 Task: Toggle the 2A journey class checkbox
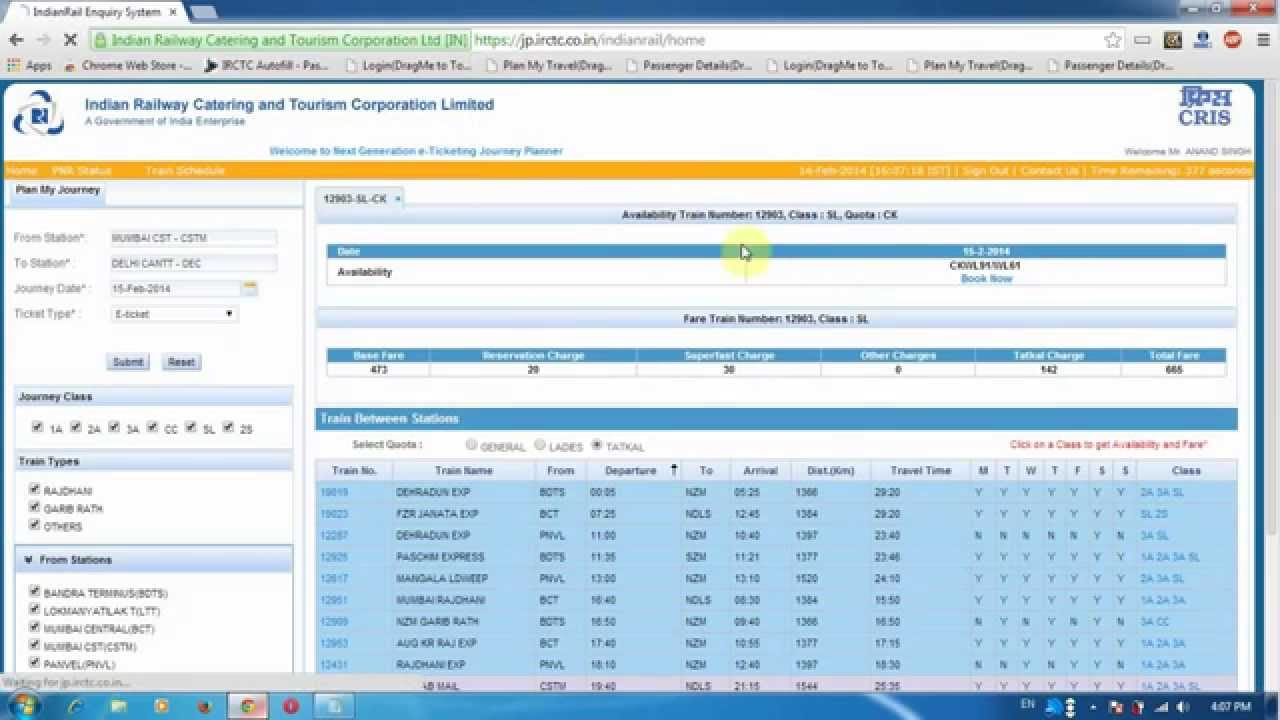[x=76, y=427]
